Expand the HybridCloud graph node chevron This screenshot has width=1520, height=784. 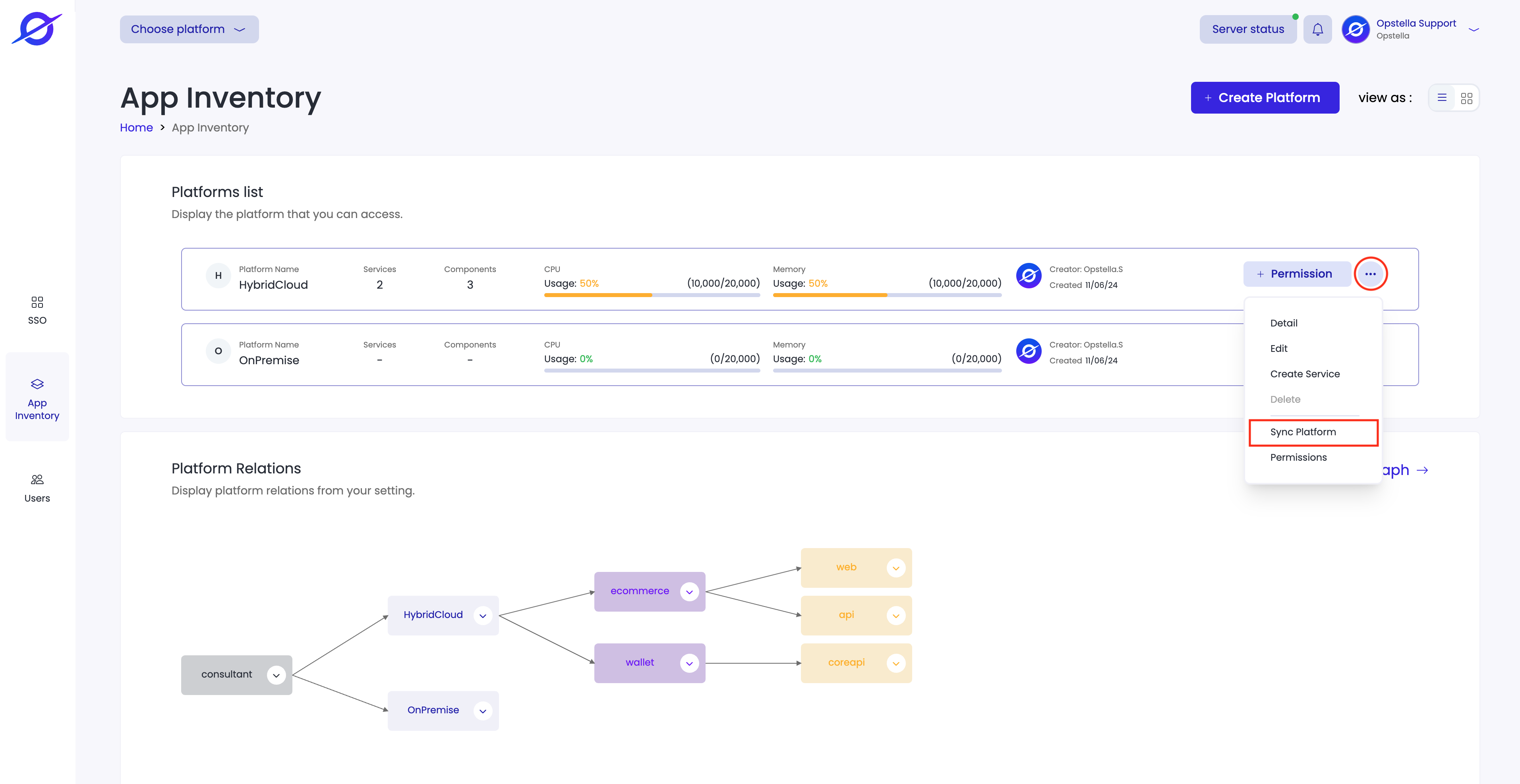(x=483, y=615)
